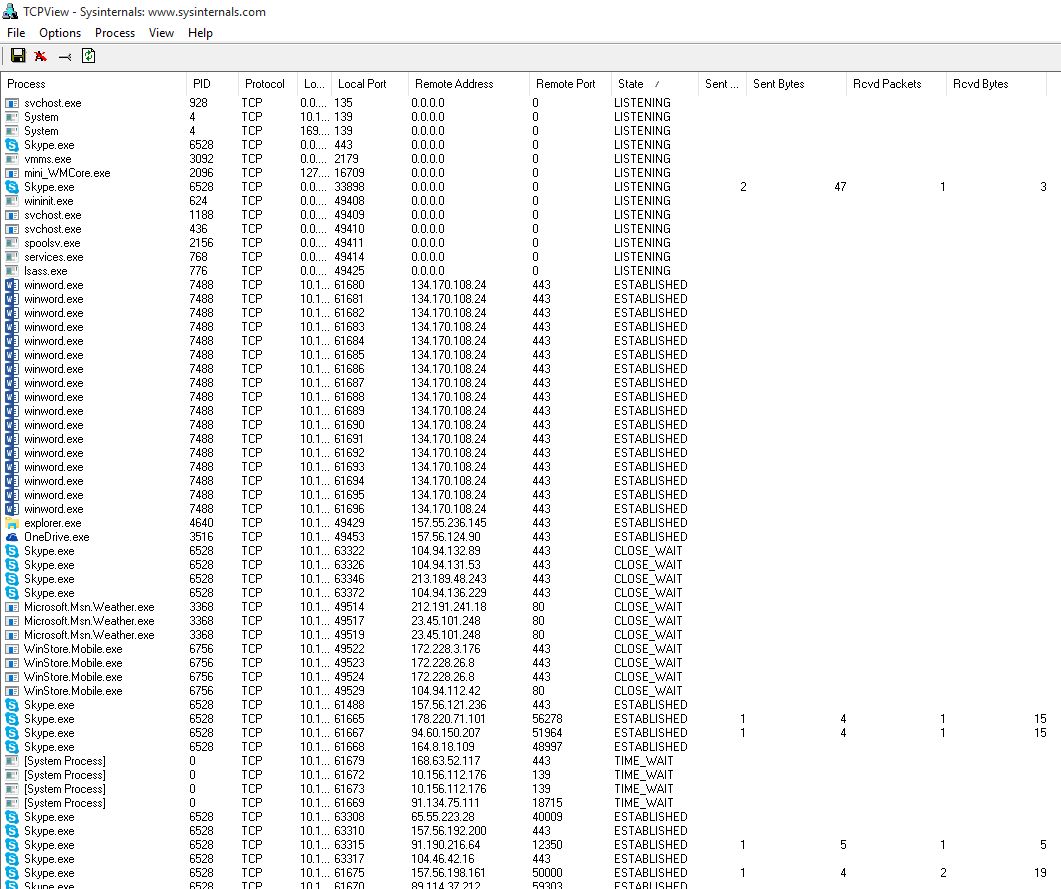
Task: Click the System Process icon on port 61679 row
Action: [x=12, y=761]
